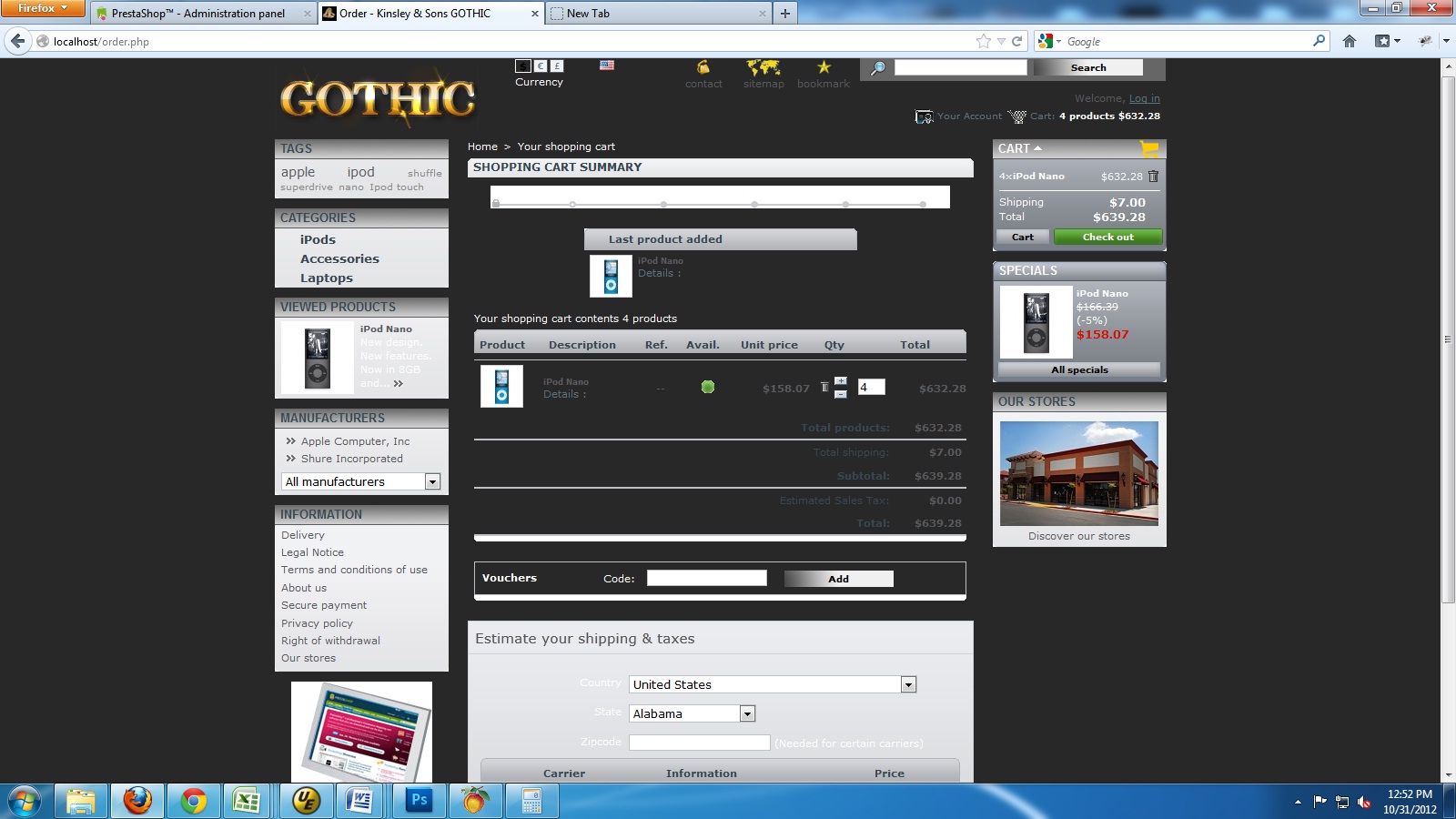This screenshot has width=1456, height=819.
Task: Click the yellow cart icon in CART block
Action: (1149, 148)
